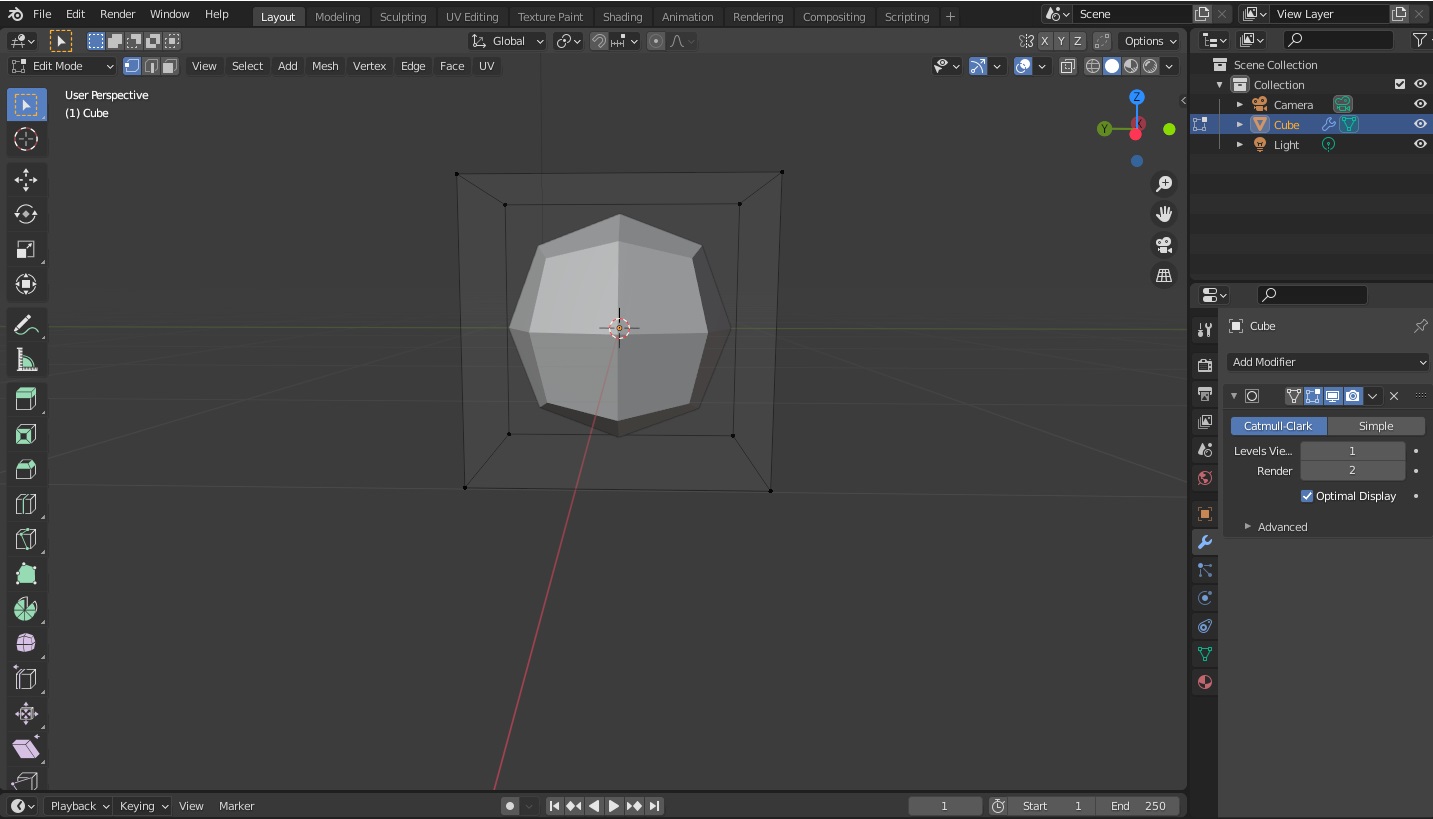Enable edge select mode
Screen dimensions: 1433x819
click(151, 66)
